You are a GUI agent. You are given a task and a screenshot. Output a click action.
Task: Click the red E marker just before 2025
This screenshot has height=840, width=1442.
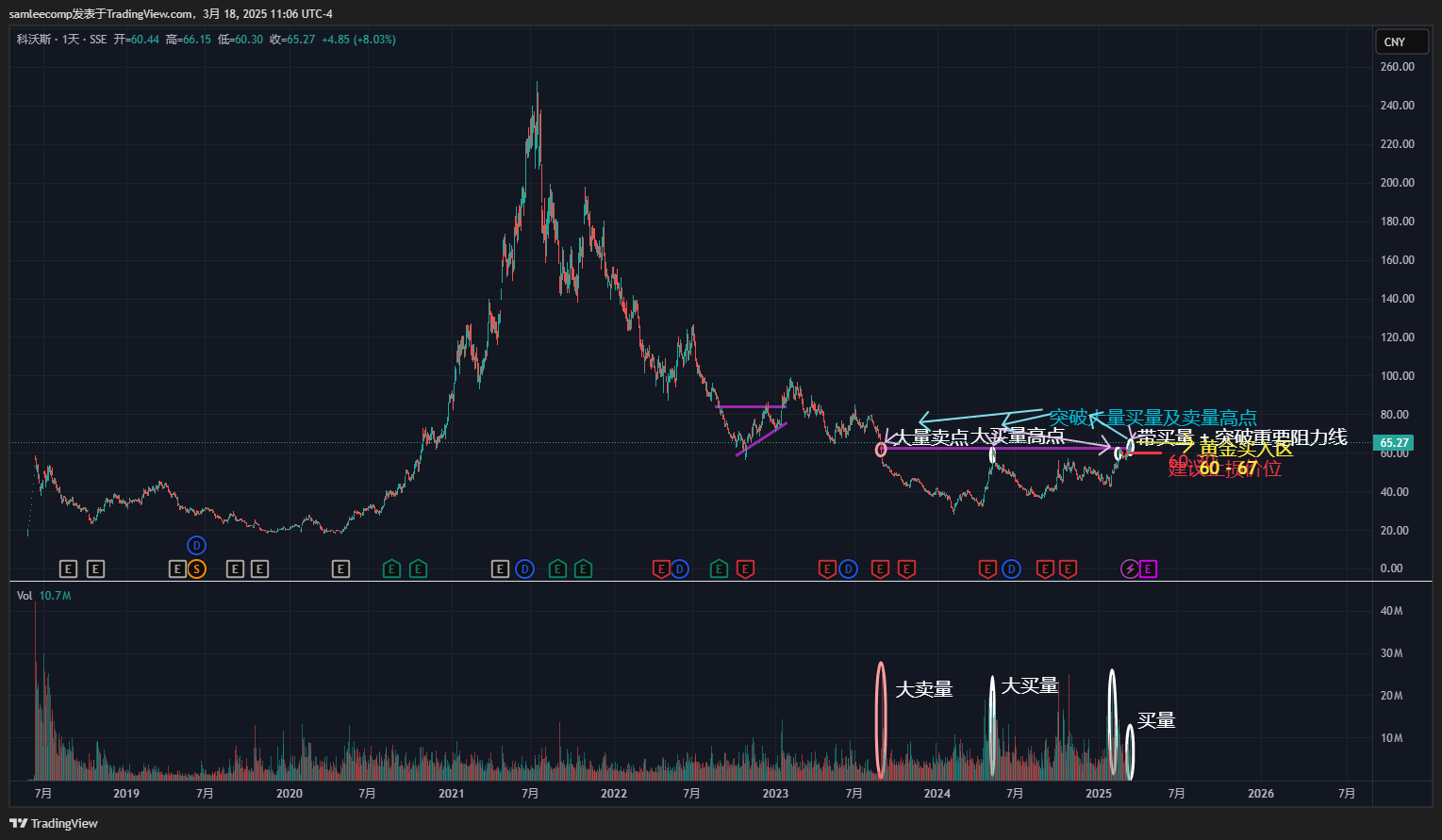[x=1068, y=568]
